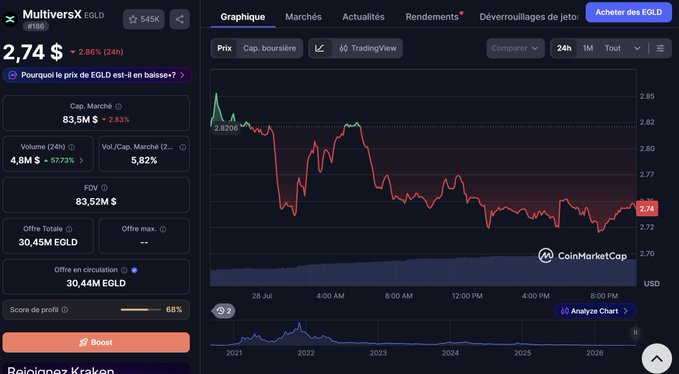
Task: Click the Score de profil progress bar
Action: pos(141,310)
